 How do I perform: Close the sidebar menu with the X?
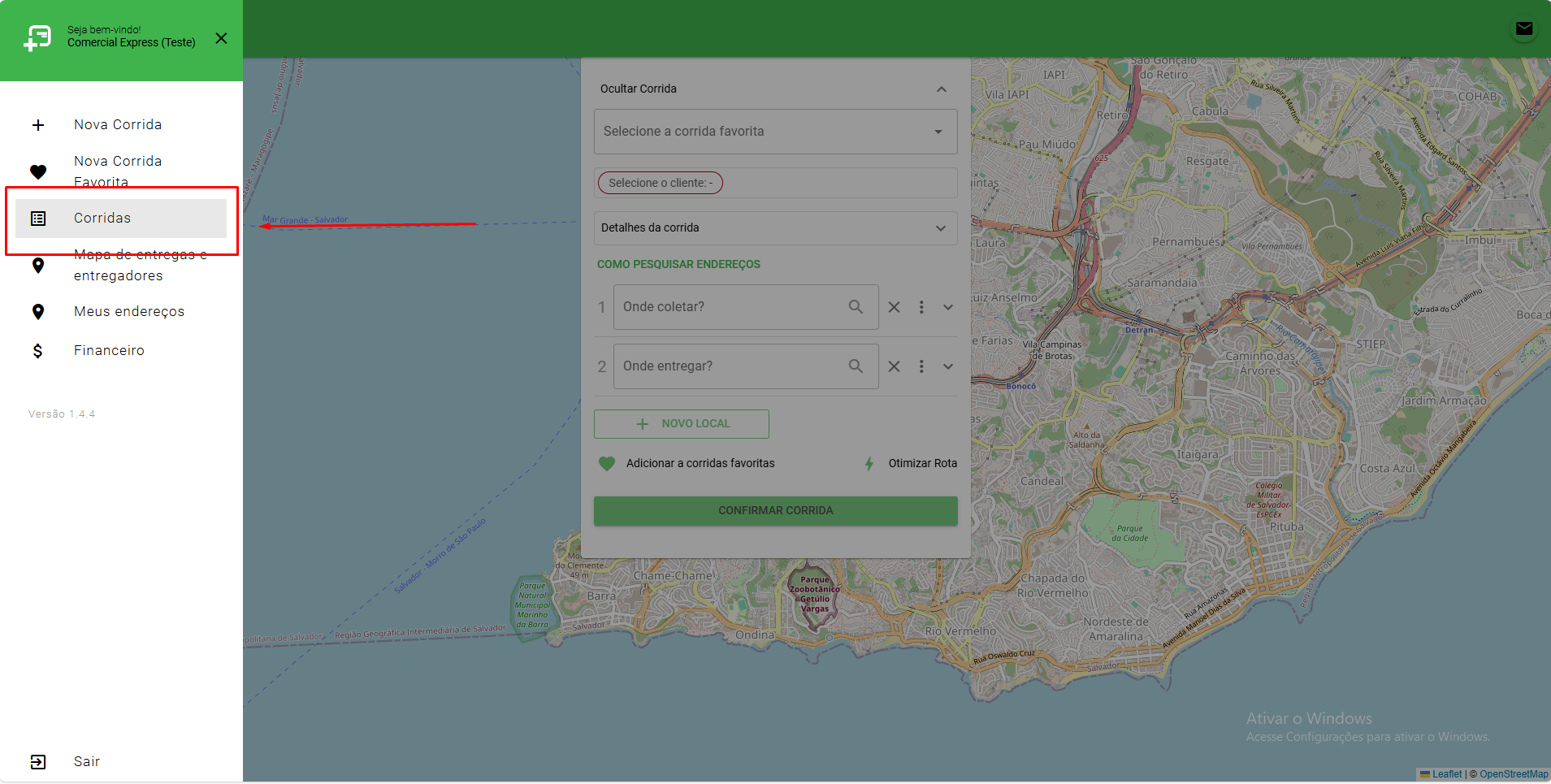click(x=221, y=38)
